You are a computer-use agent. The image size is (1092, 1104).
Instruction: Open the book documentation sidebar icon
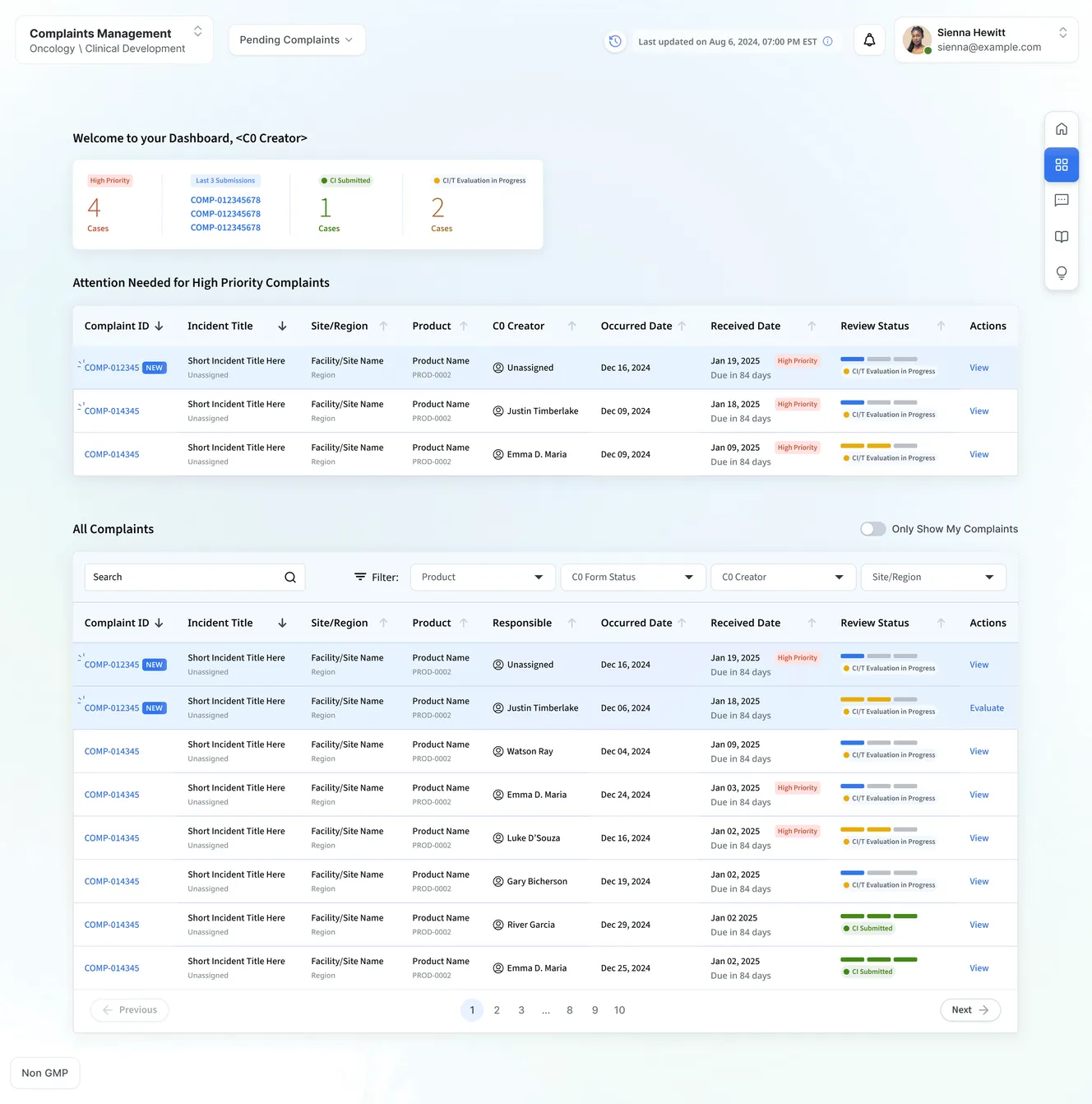point(1062,237)
